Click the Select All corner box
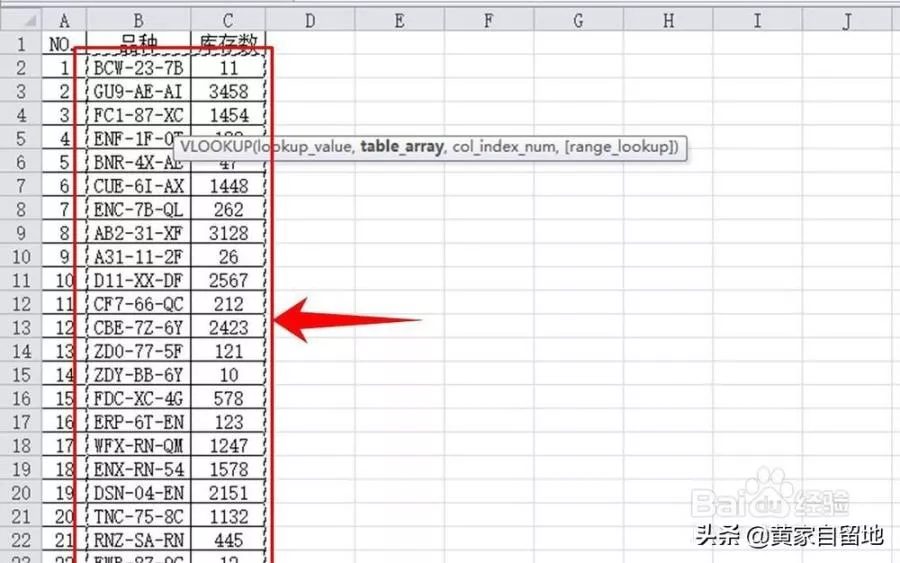Image resolution: width=900 pixels, height=563 pixels. [x=21, y=20]
